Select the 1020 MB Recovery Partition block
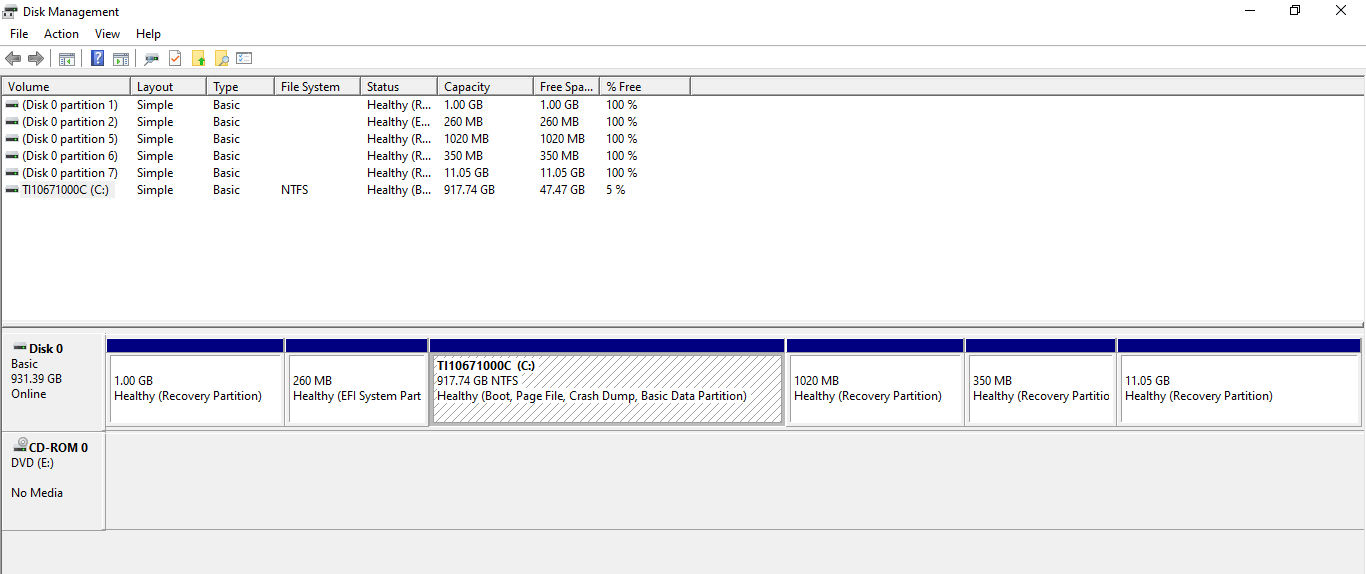Image resolution: width=1366 pixels, height=574 pixels. 875,382
